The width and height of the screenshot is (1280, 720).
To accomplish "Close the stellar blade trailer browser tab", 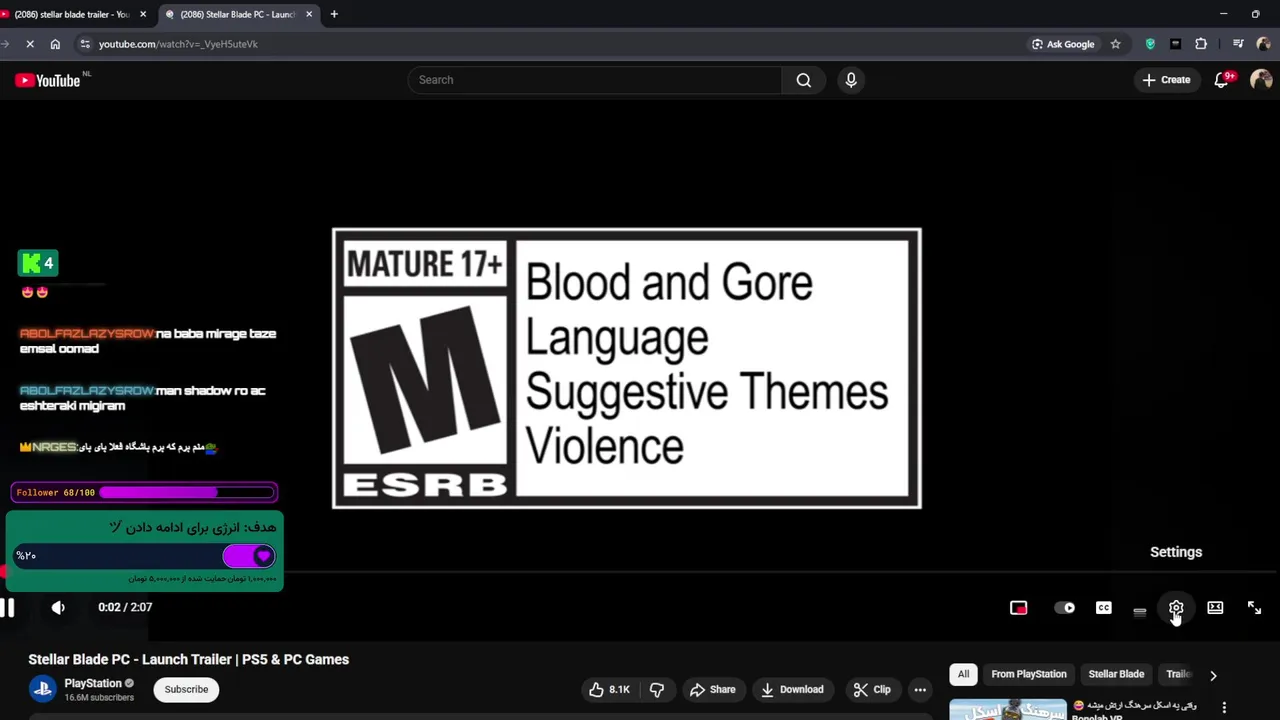I will (x=143, y=14).
